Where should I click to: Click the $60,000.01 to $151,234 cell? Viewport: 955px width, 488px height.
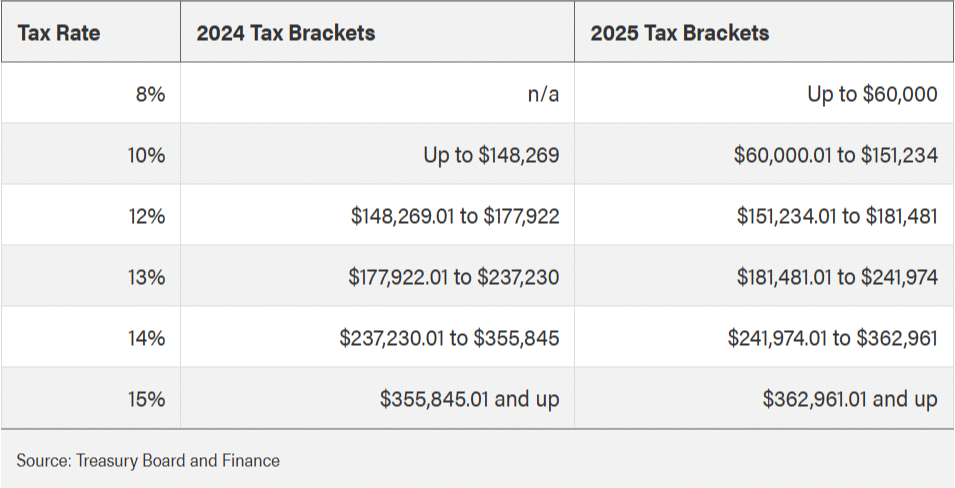[835, 155]
